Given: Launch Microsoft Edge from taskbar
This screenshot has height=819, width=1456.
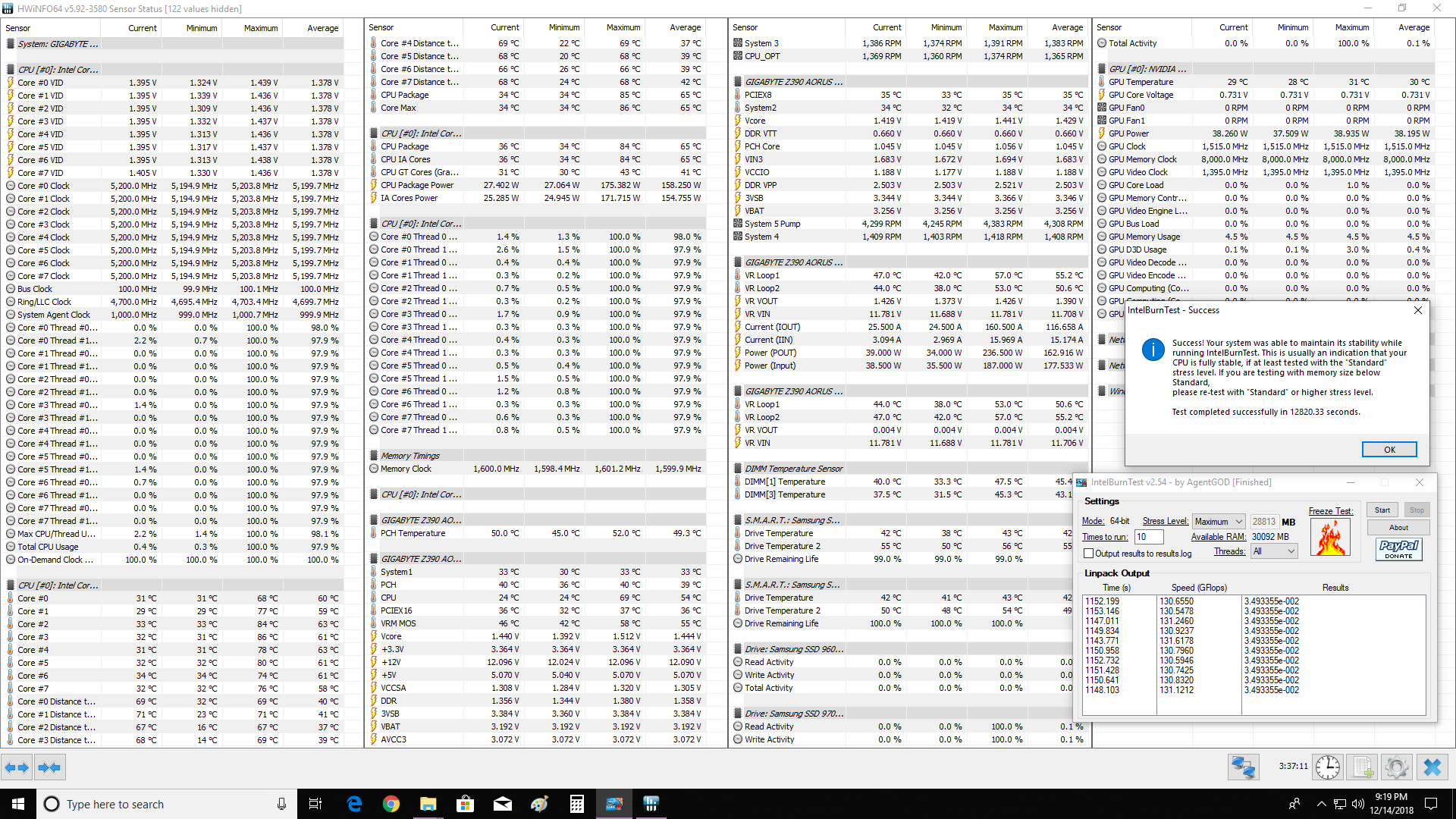Looking at the screenshot, I should click(354, 804).
